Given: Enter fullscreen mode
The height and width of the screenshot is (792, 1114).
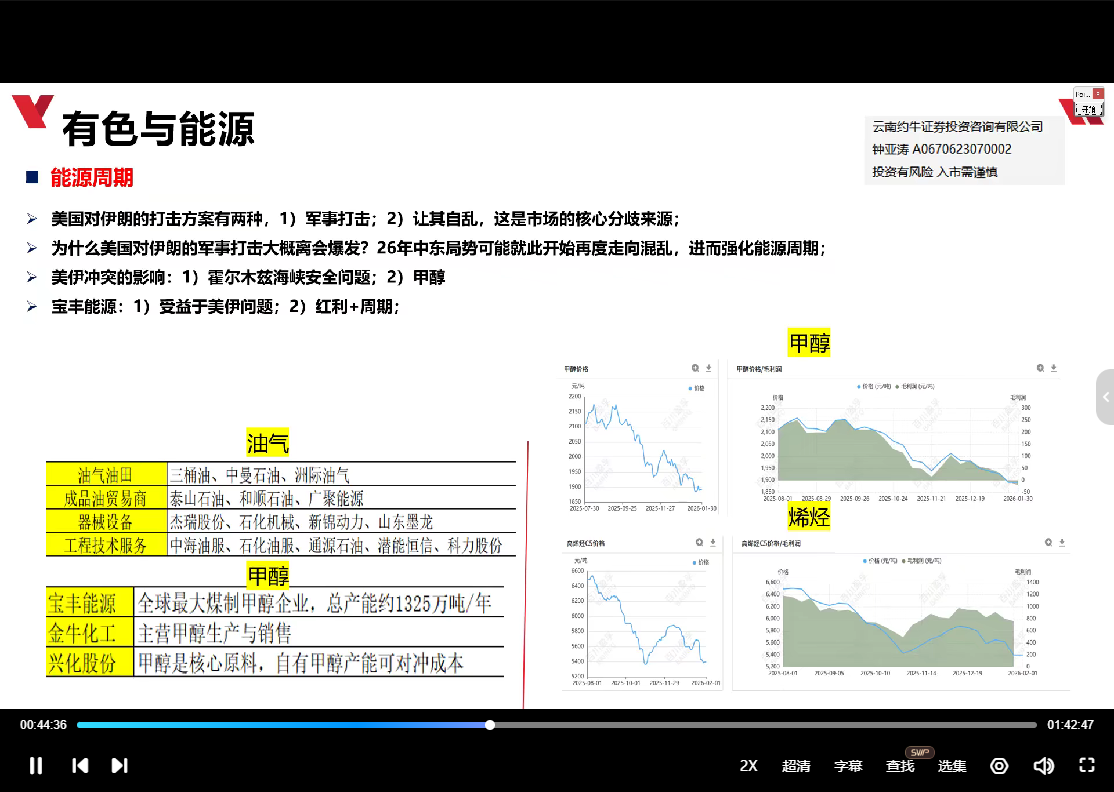Looking at the screenshot, I should coord(1087,765).
